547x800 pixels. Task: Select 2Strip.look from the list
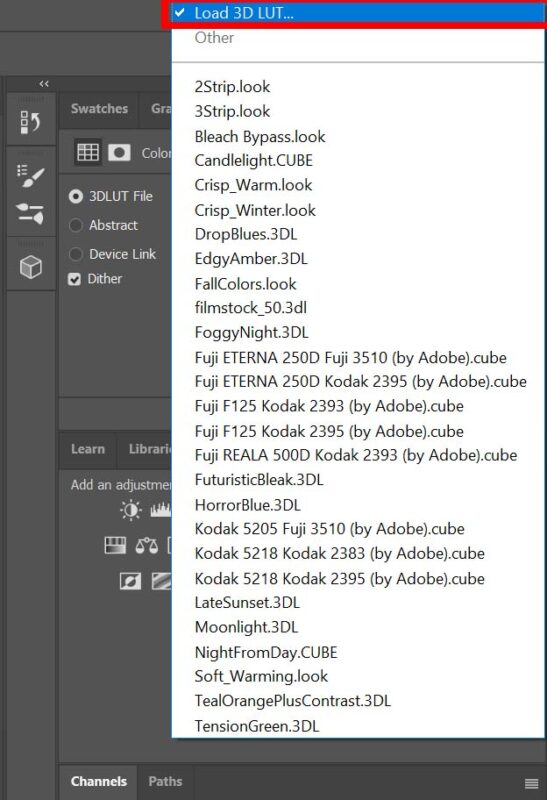358,87
